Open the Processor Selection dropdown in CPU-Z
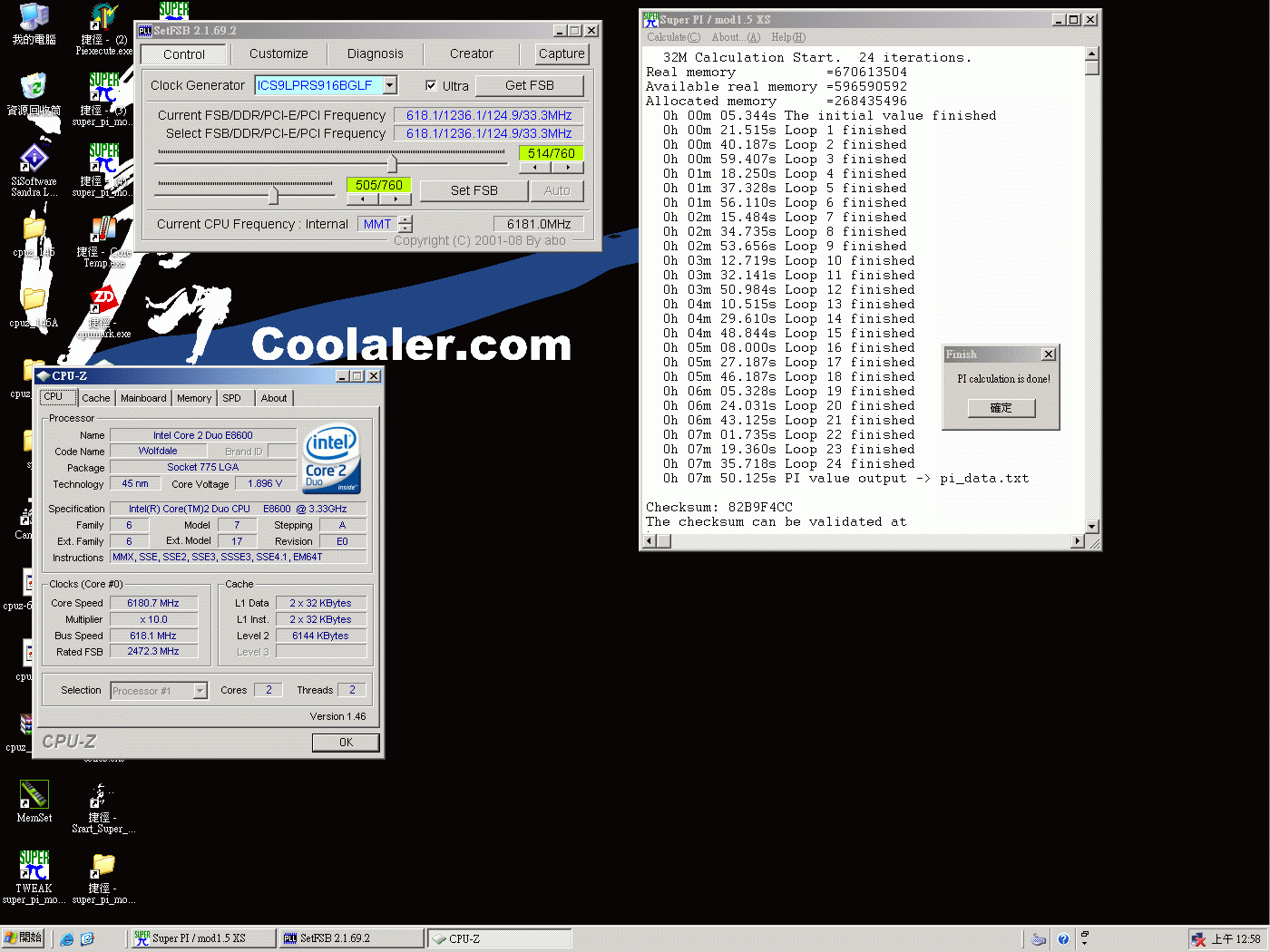The height and width of the screenshot is (952, 1270). coord(200,691)
